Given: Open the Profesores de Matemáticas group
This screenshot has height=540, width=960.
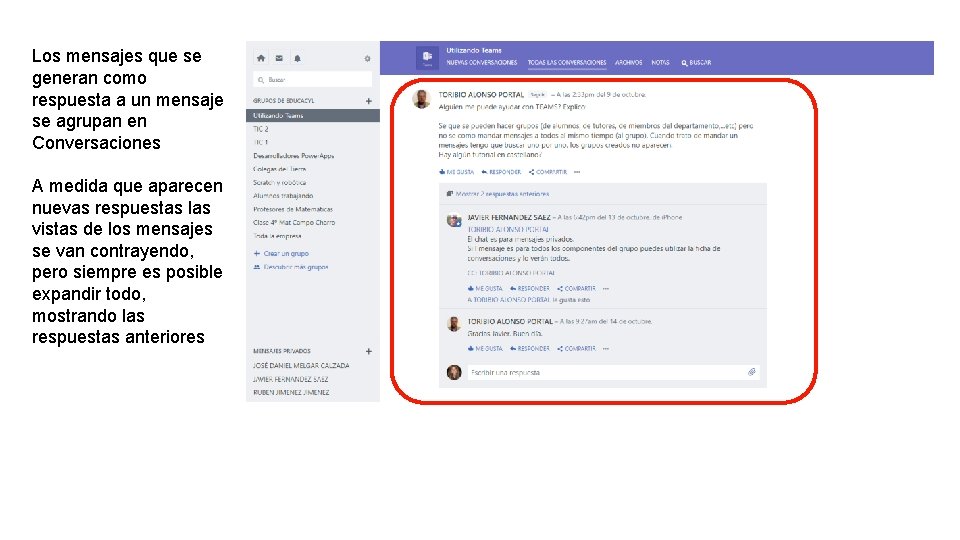Looking at the screenshot, I should pyautogui.click(x=293, y=209).
